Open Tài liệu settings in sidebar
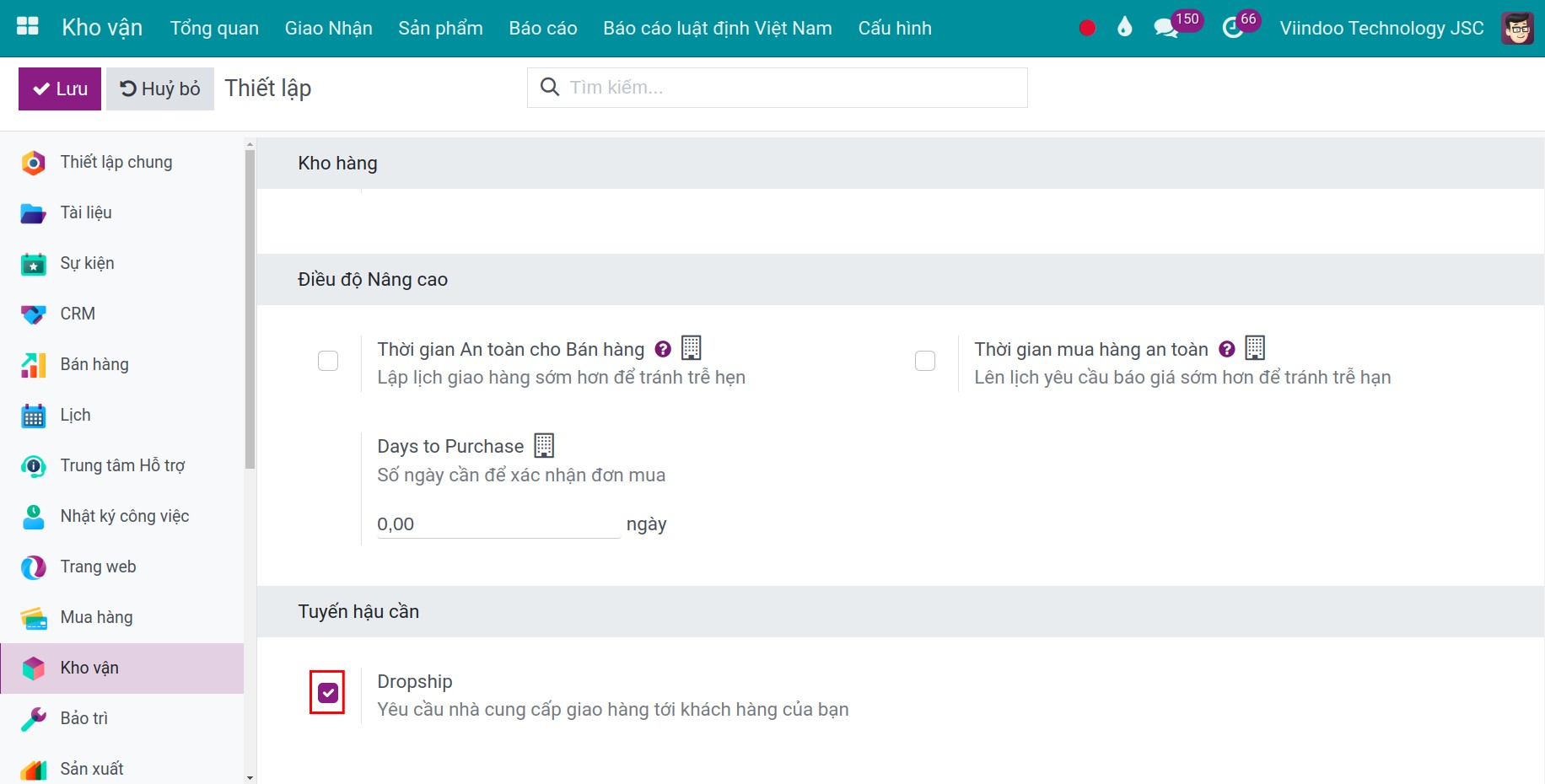This screenshot has width=1545, height=784. point(122,212)
